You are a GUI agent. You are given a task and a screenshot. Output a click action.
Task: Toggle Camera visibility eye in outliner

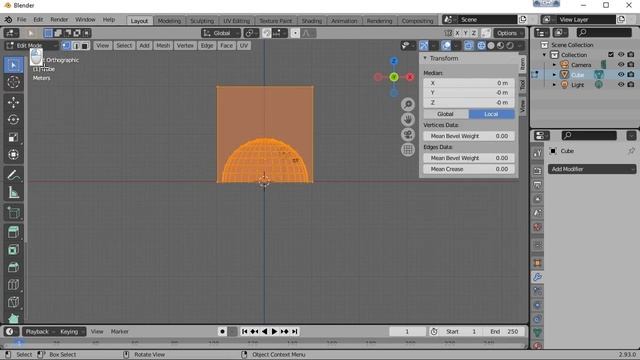[621, 64]
